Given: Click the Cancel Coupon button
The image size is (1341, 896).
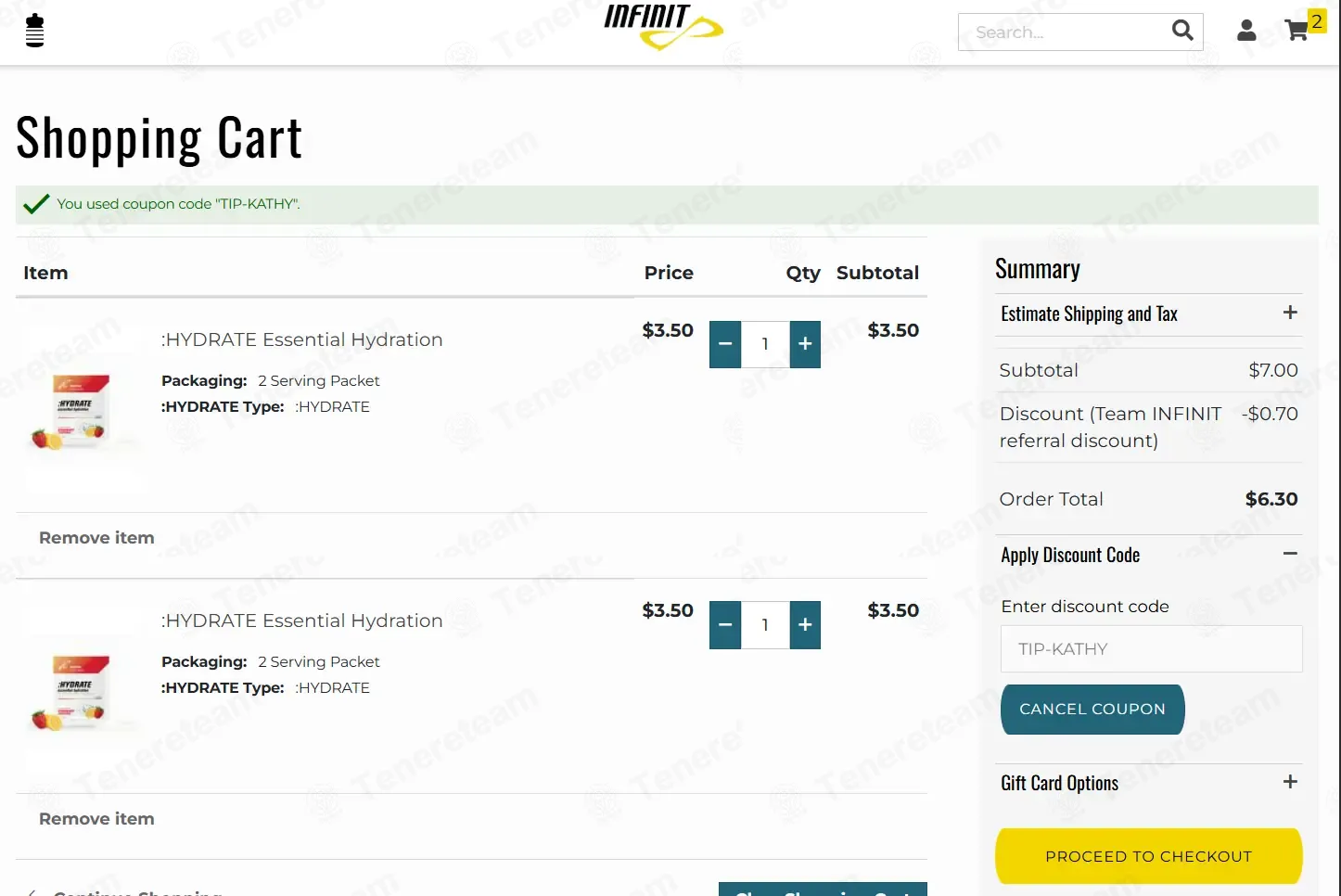Looking at the screenshot, I should (x=1092, y=710).
